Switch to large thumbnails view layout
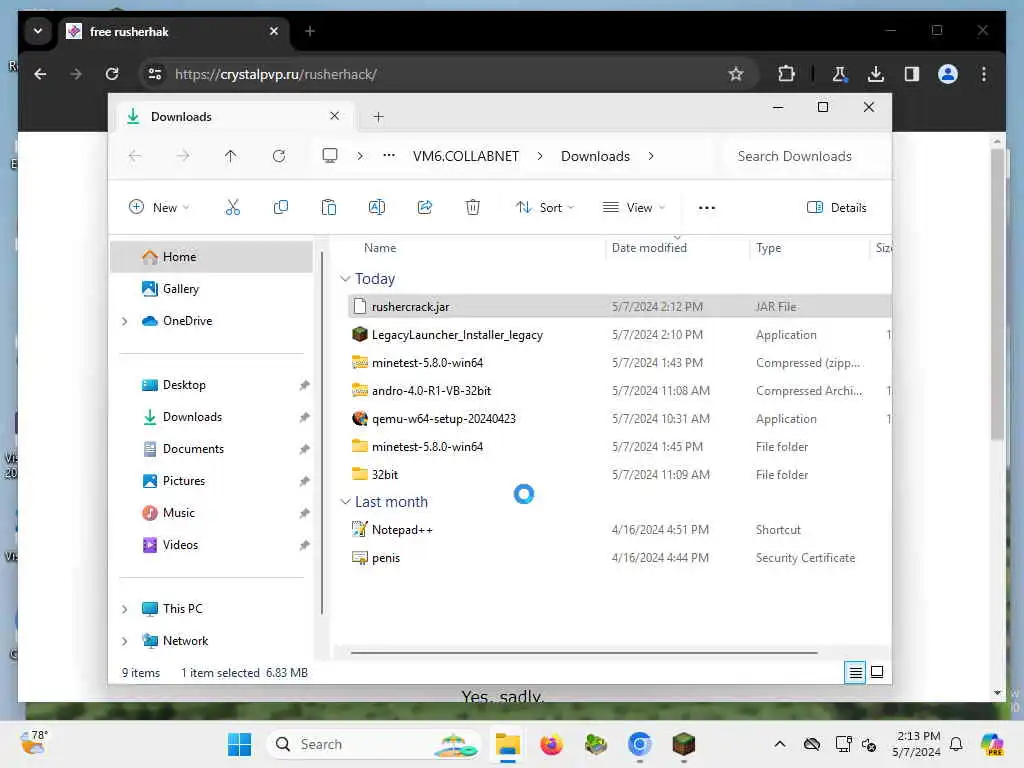The height and width of the screenshot is (768, 1024). pos(877,672)
